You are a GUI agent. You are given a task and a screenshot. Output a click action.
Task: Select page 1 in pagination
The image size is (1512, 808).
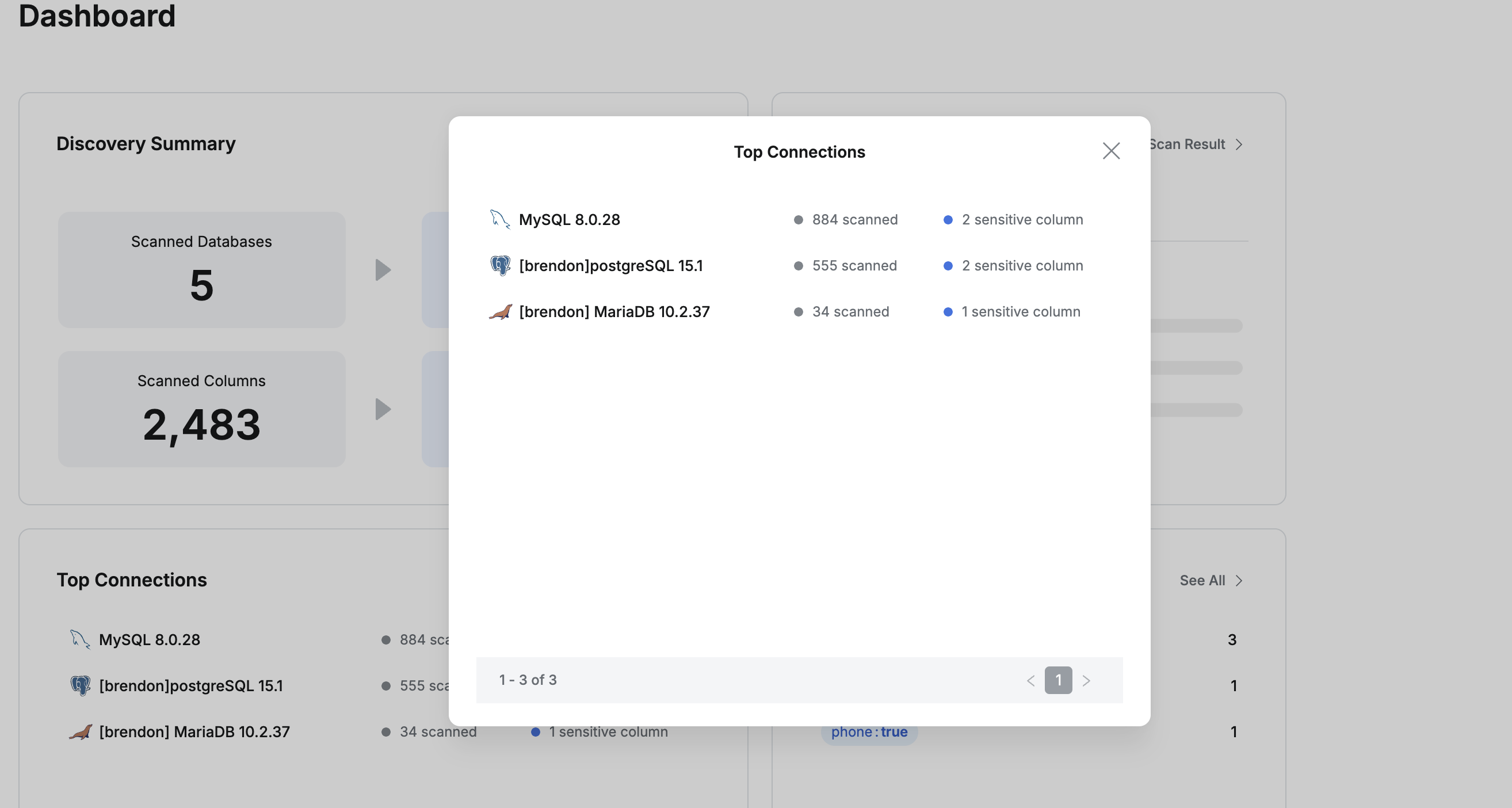coord(1057,680)
